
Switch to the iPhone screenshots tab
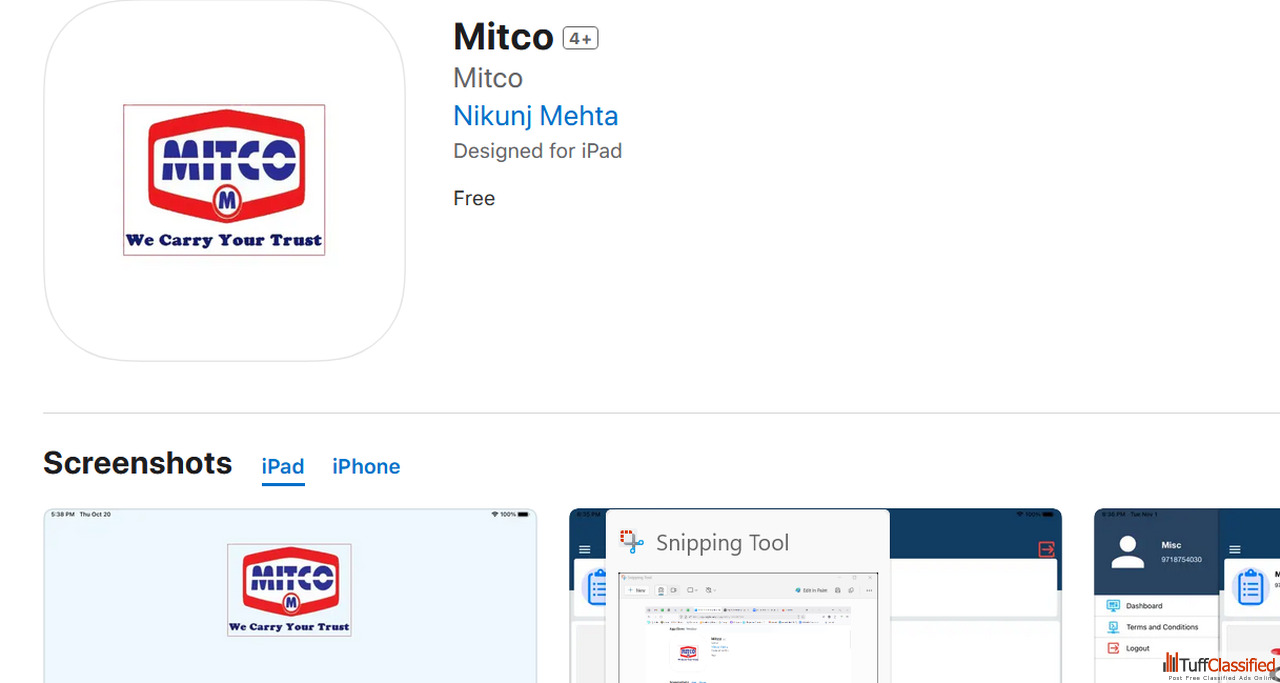coord(366,467)
